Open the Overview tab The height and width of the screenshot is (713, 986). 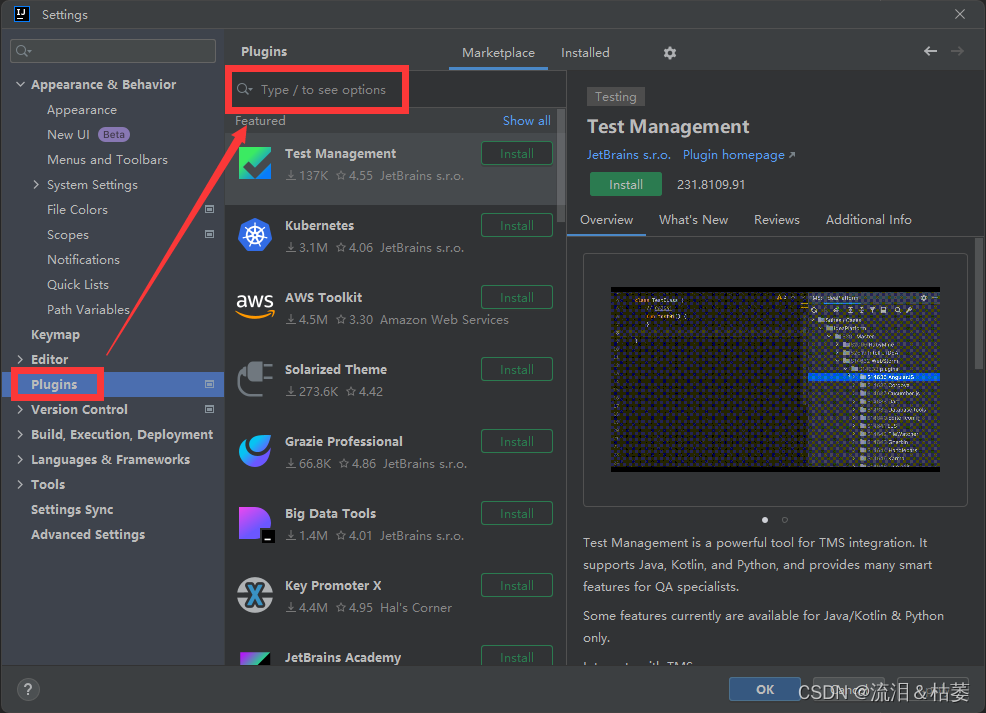tap(606, 220)
